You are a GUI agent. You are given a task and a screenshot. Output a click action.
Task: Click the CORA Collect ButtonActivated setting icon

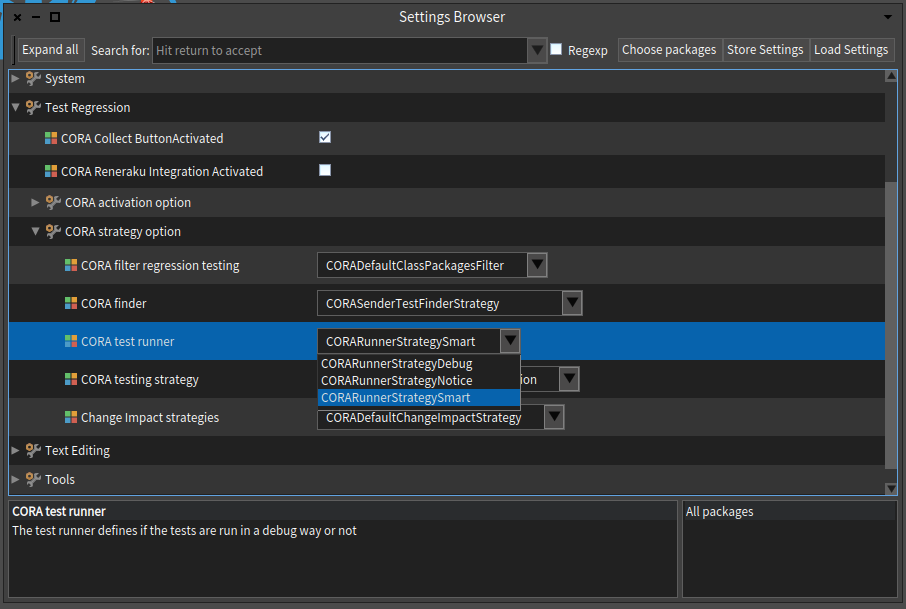tap(51, 138)
